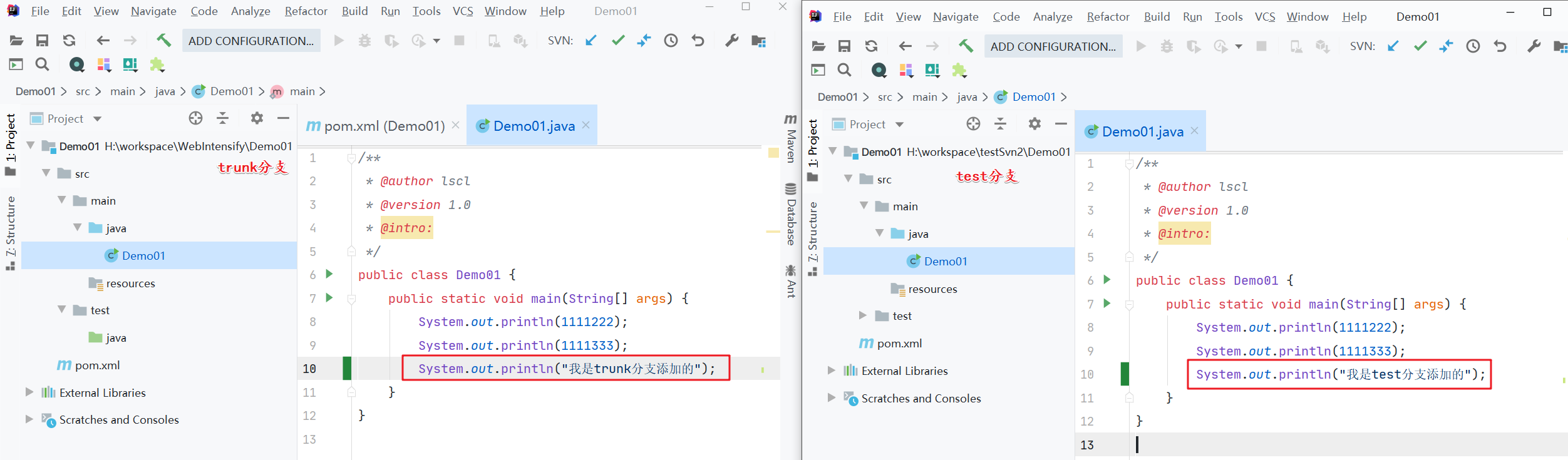Expand External Libraries in left project tree
Screen dimensions: 1568x460
(29, 392)
